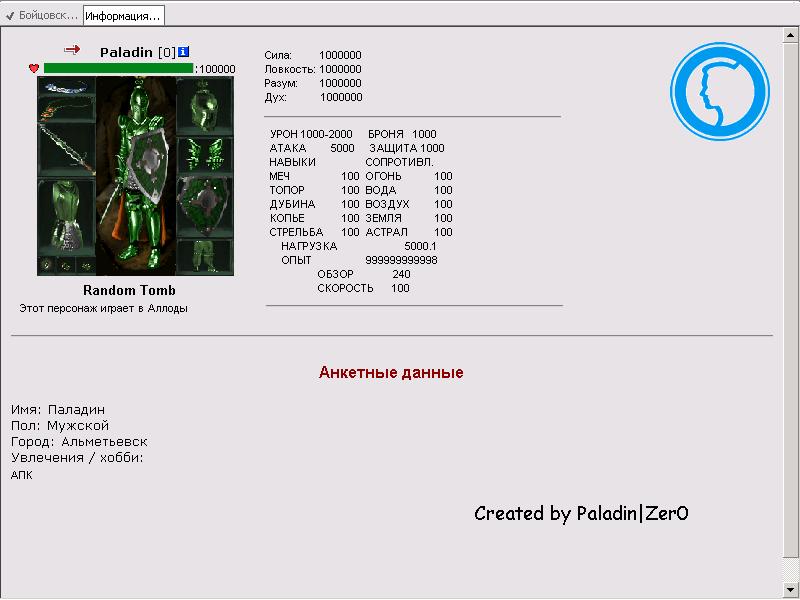Click the ТОПОР skill row
This screenshot has height=600, width=800.
click(x=314, y=190)
